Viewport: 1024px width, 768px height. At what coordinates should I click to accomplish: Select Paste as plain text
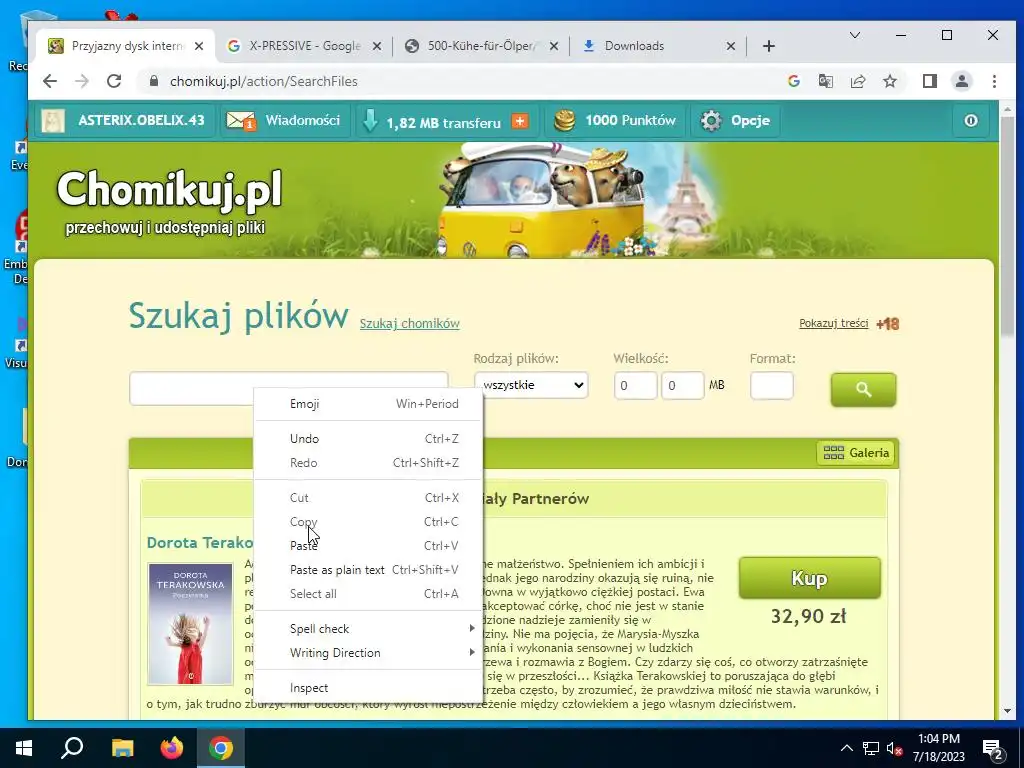pos(368,570)
